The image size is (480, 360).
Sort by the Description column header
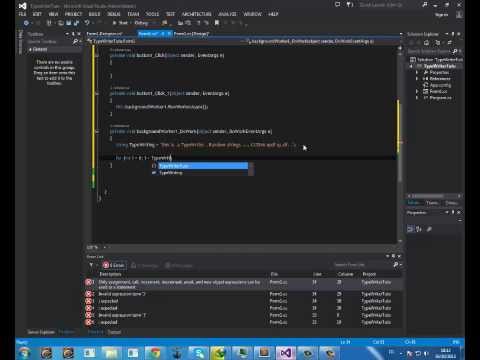pos(110,274)
